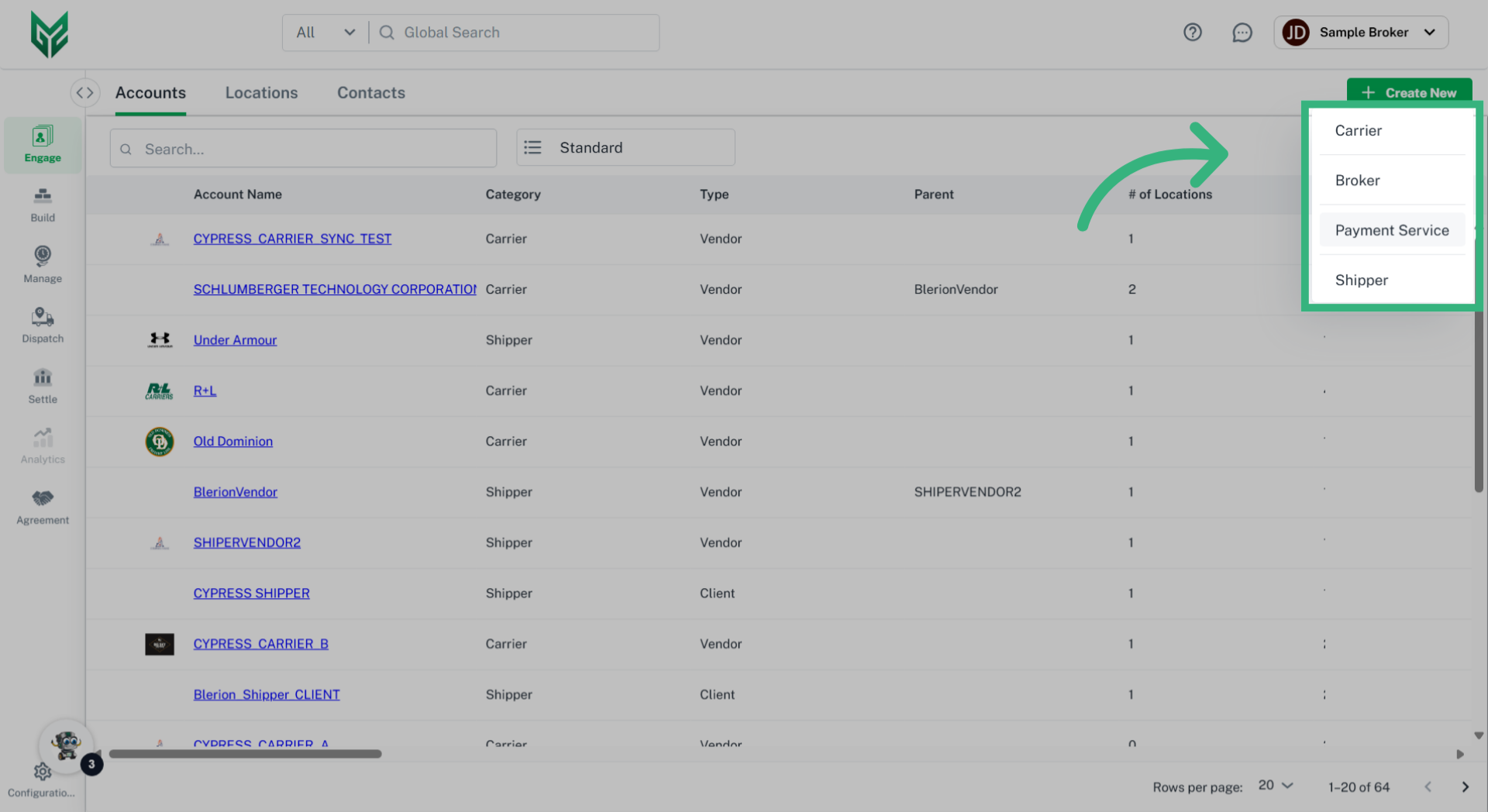Open the Standard view dropdown
The image size is (1488, 812).
pyautogui.click(x=625, y=148)
